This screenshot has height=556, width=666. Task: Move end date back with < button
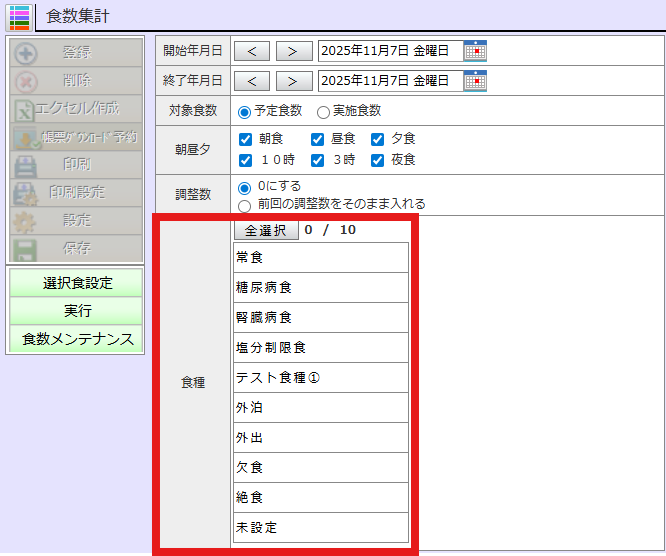(x=252, y=81)
